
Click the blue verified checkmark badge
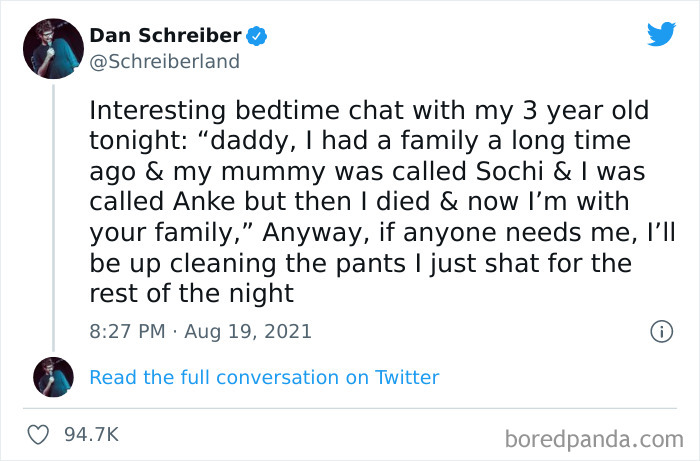[x=257, y=36]
